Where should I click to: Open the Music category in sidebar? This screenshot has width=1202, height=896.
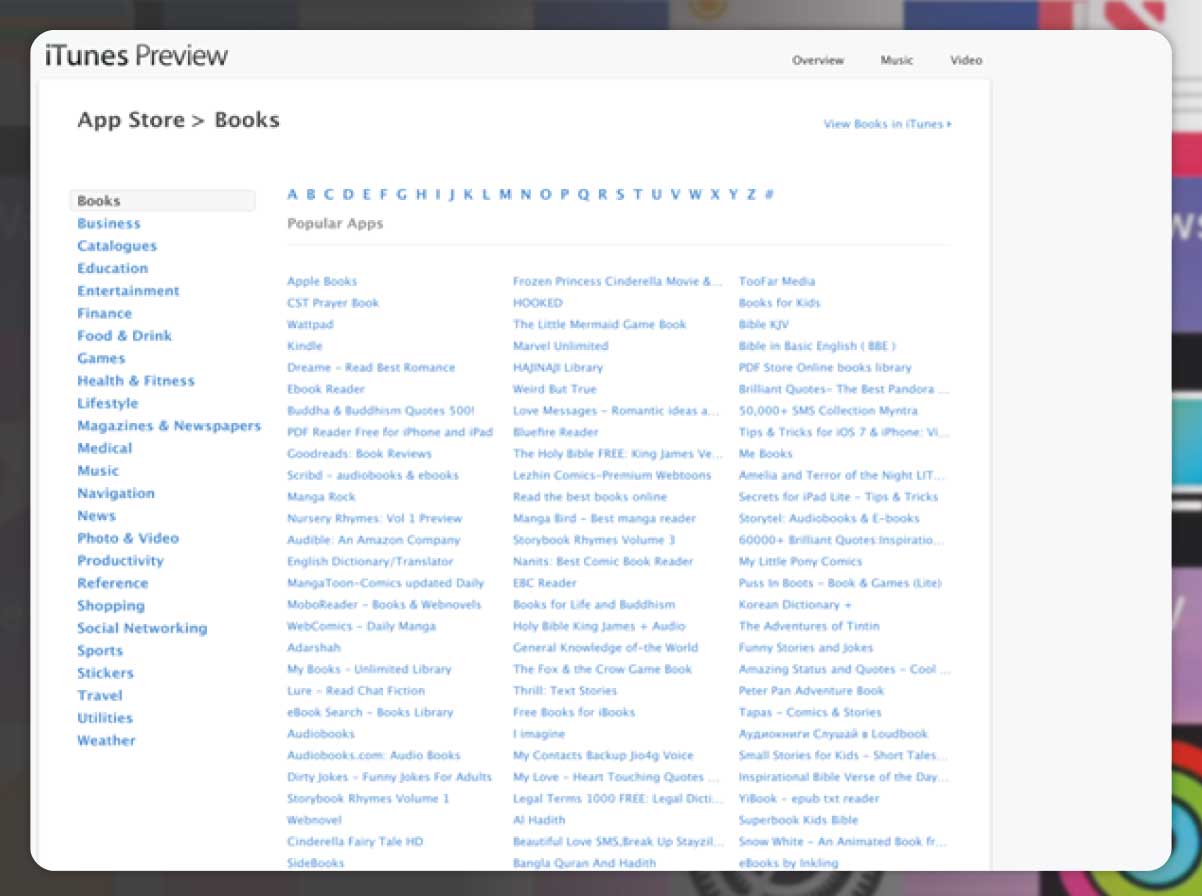pos(98,471)
